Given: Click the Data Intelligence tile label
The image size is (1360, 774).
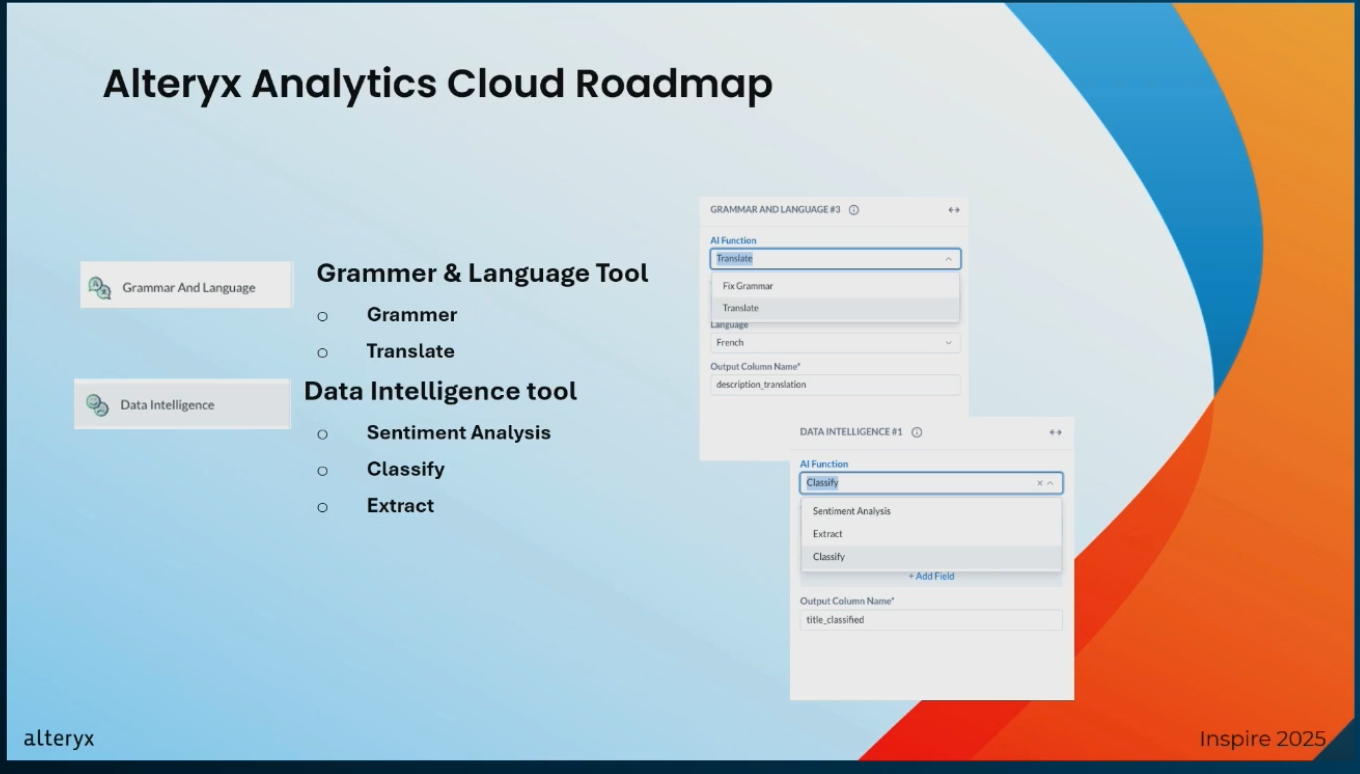Looking at the screenshot, I should [167, 405].
